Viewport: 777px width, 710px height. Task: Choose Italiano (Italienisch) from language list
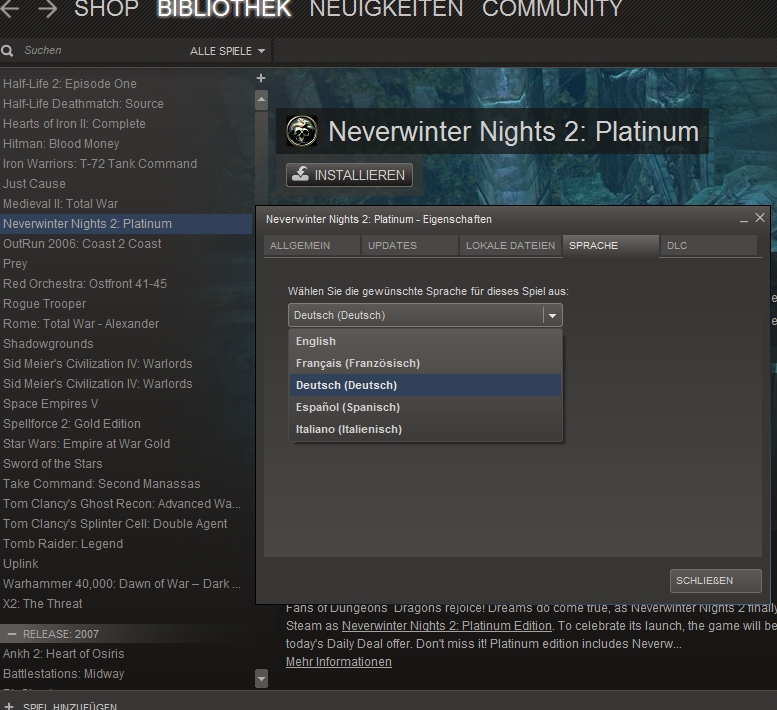point(425,429)
